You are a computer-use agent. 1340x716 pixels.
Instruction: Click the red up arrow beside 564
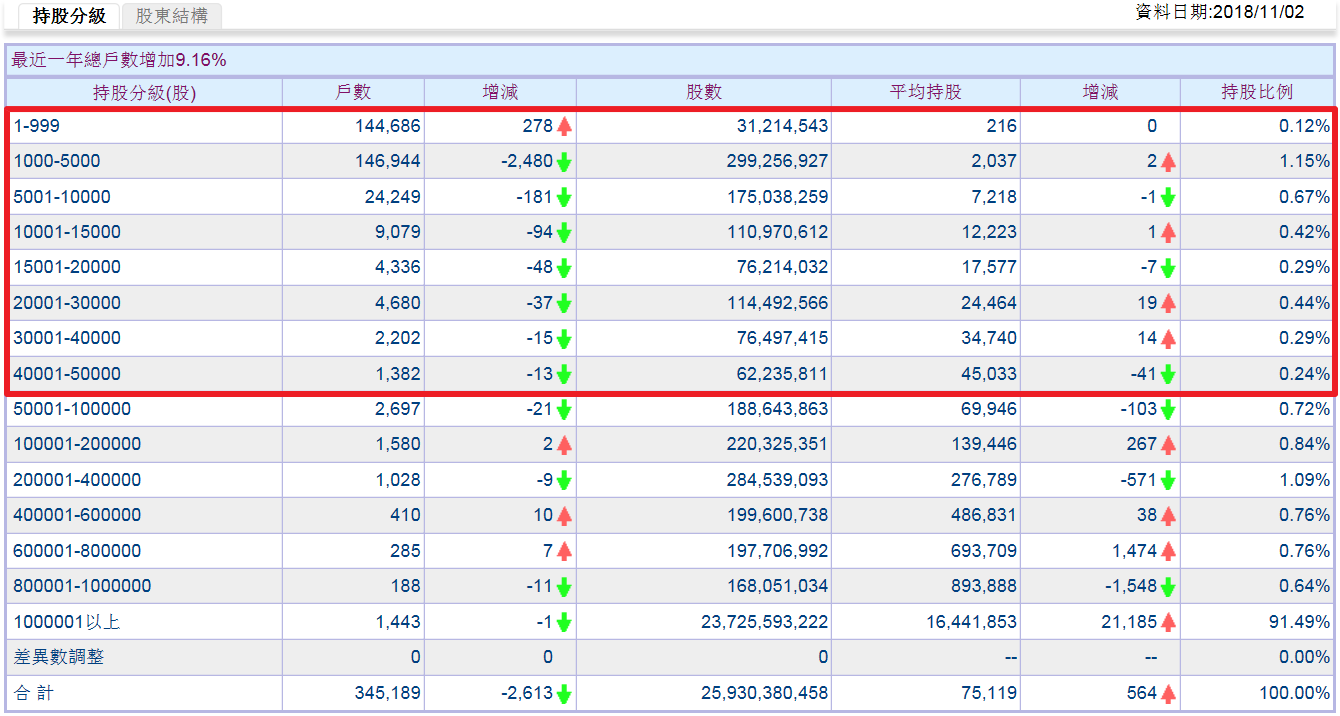click(1168, 693)
